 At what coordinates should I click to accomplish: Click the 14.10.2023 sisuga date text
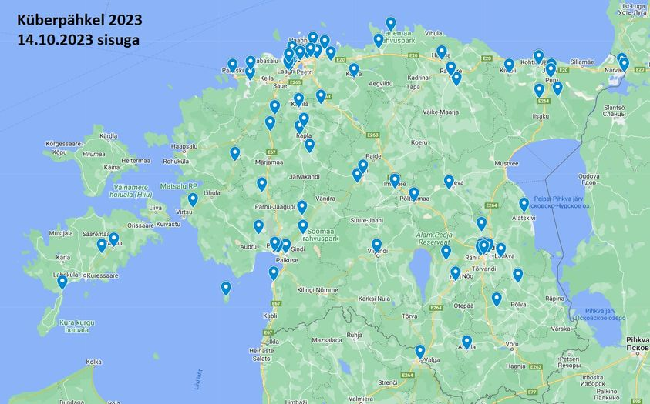click(x=78, y=40)
